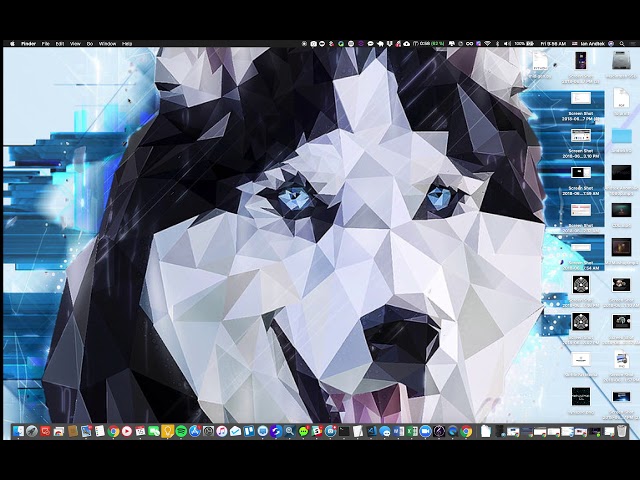
Task: Open Bluetooth status in menu bar
Action: (497, 43)
